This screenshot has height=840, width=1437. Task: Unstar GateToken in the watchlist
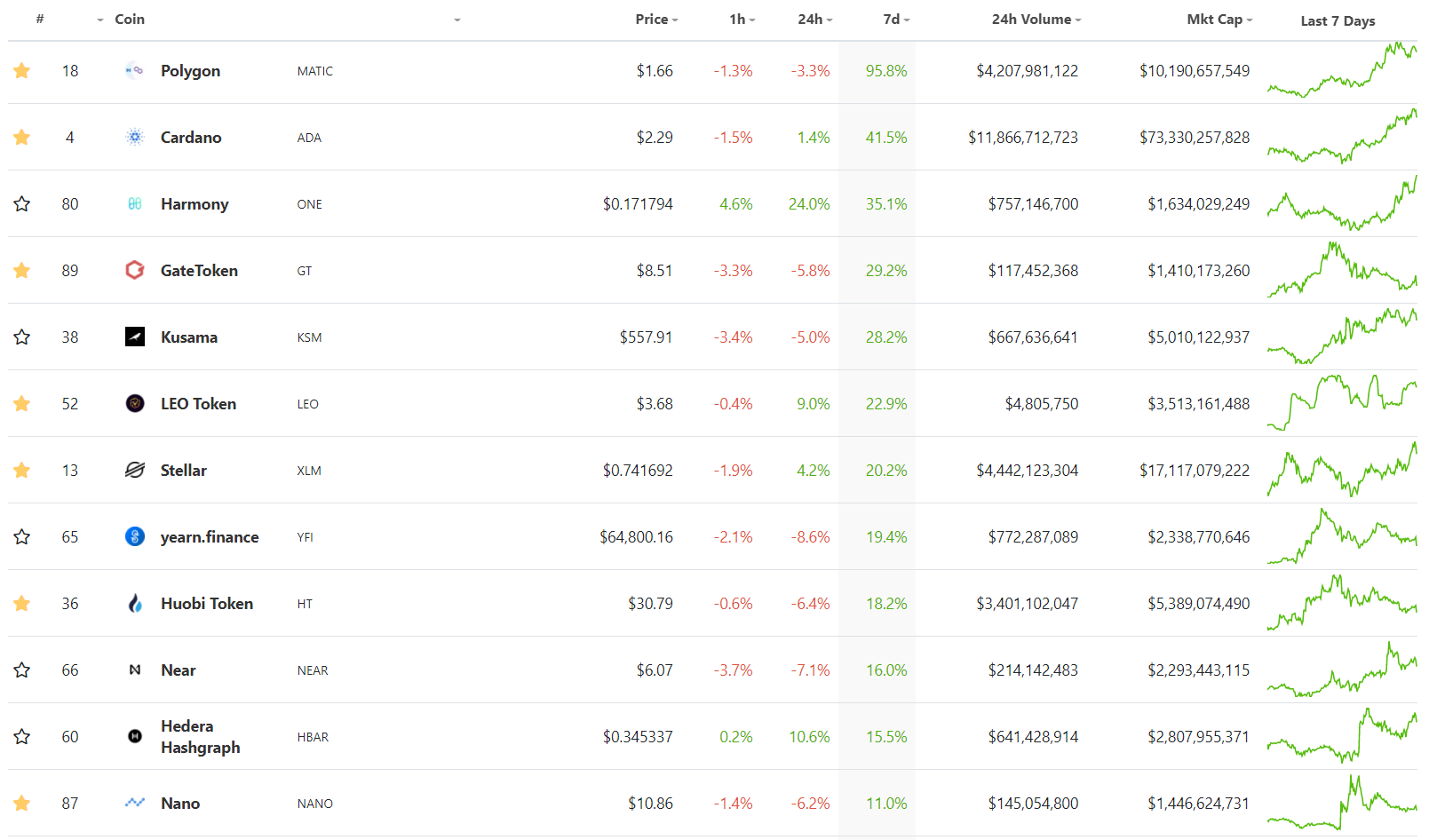point(22,270)
